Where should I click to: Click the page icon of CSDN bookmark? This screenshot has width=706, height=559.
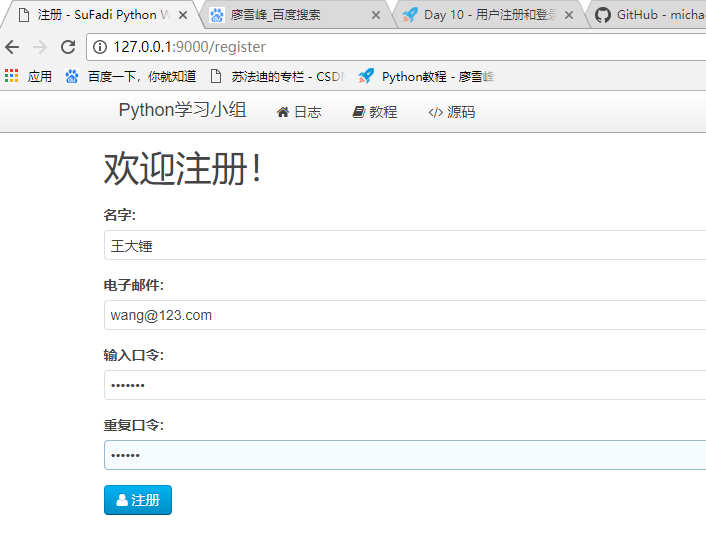(x=216, y=76)
